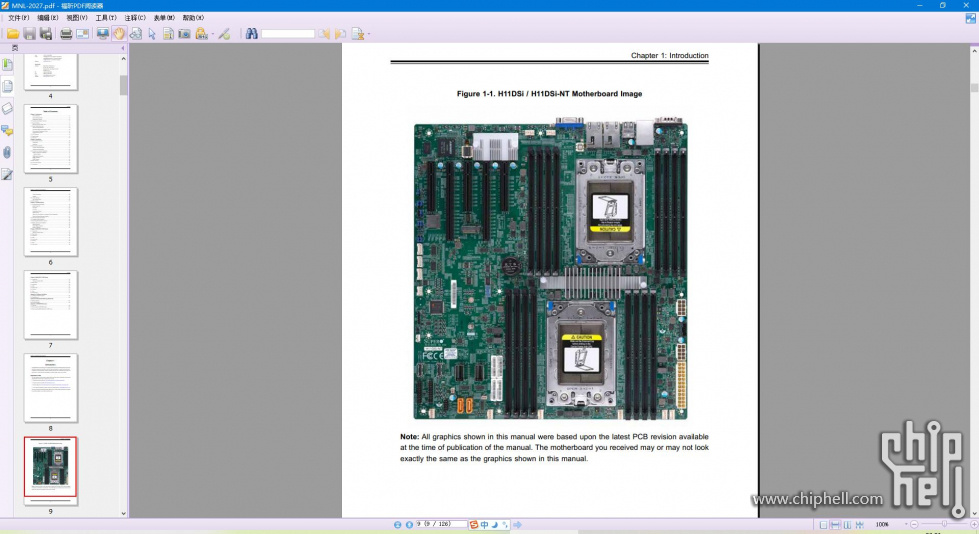Open the advanced search document icon

click(358, 34)
